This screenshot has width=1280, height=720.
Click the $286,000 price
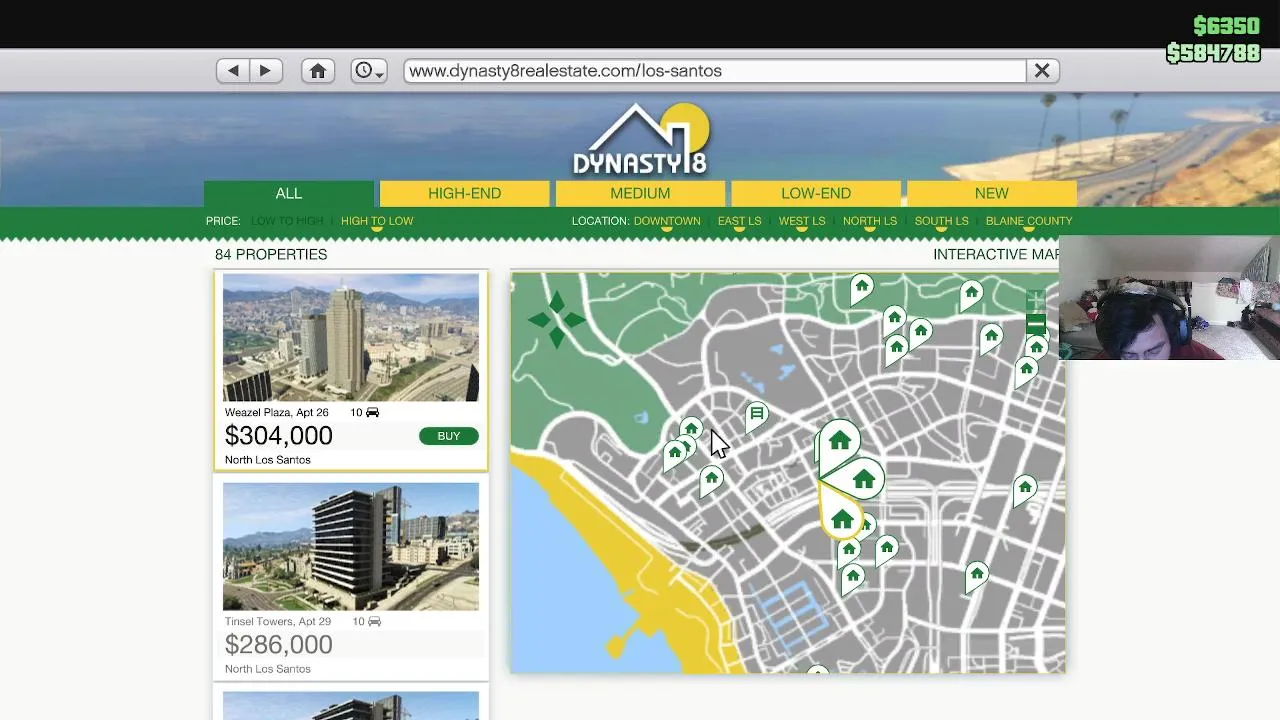coord(279,645)
